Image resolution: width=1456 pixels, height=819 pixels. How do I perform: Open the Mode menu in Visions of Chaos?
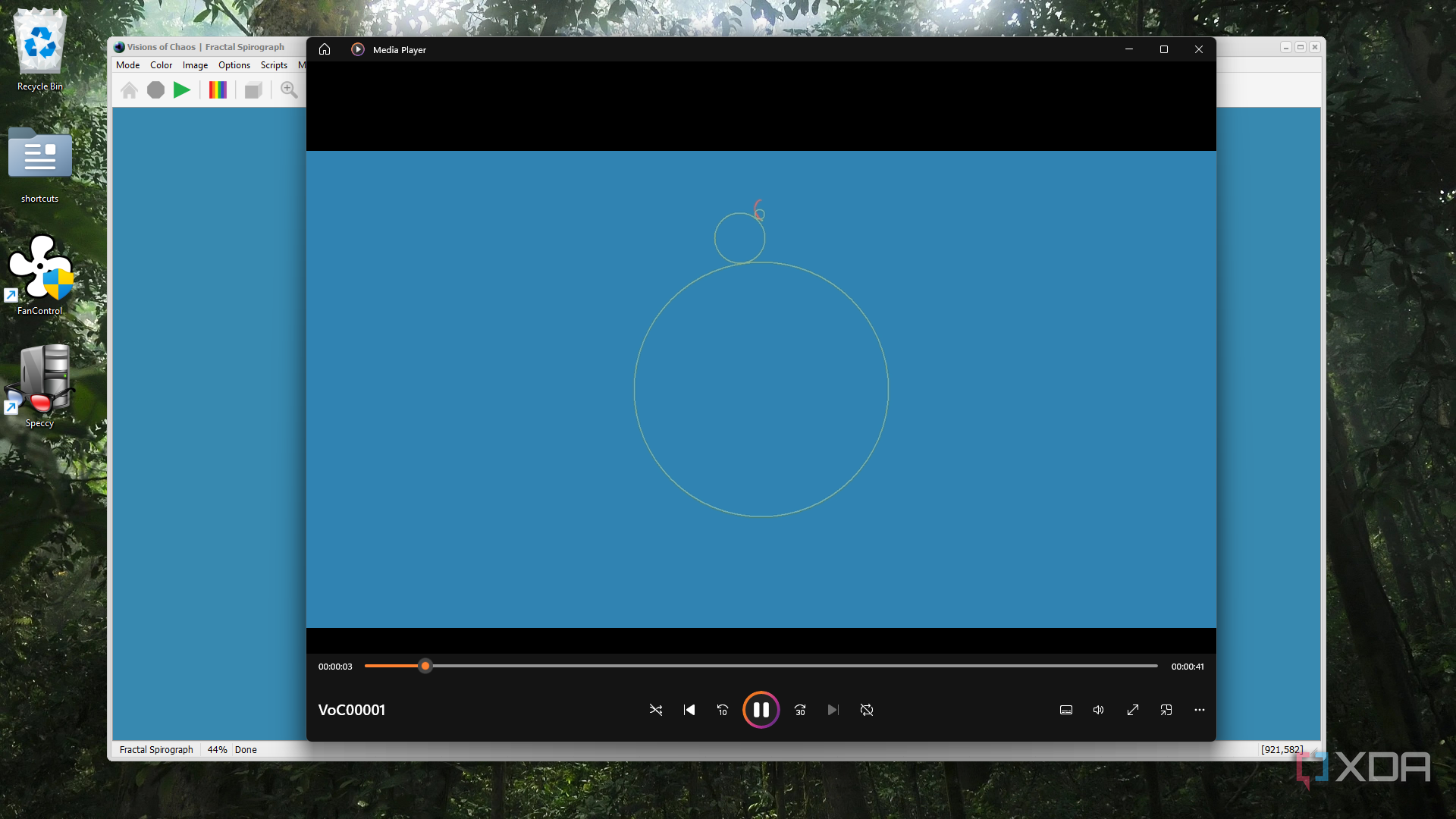pyautogui.click(x=127, y=65)
